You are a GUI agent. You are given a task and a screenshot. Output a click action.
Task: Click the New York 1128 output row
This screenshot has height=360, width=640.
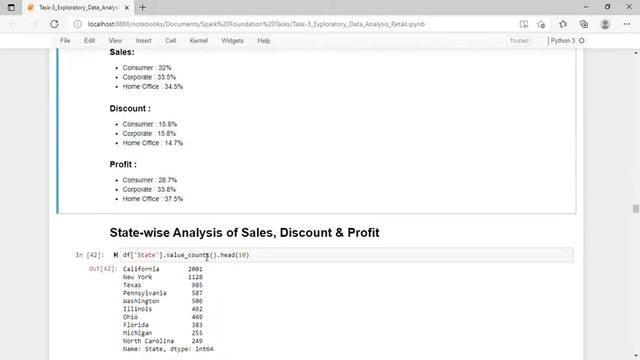coord(162,277)
